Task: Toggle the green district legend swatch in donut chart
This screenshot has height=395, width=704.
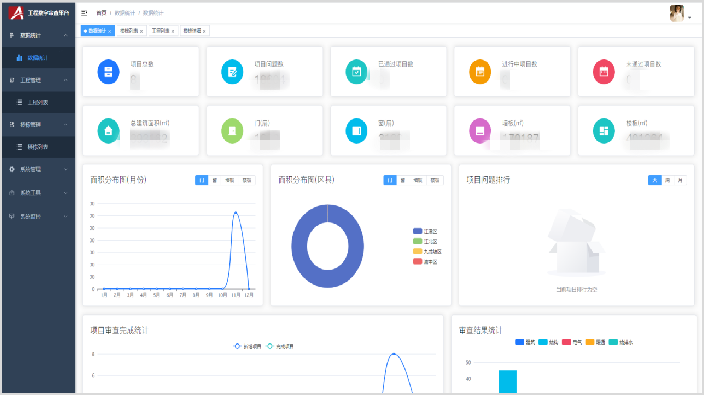Action: coord(418,241)
